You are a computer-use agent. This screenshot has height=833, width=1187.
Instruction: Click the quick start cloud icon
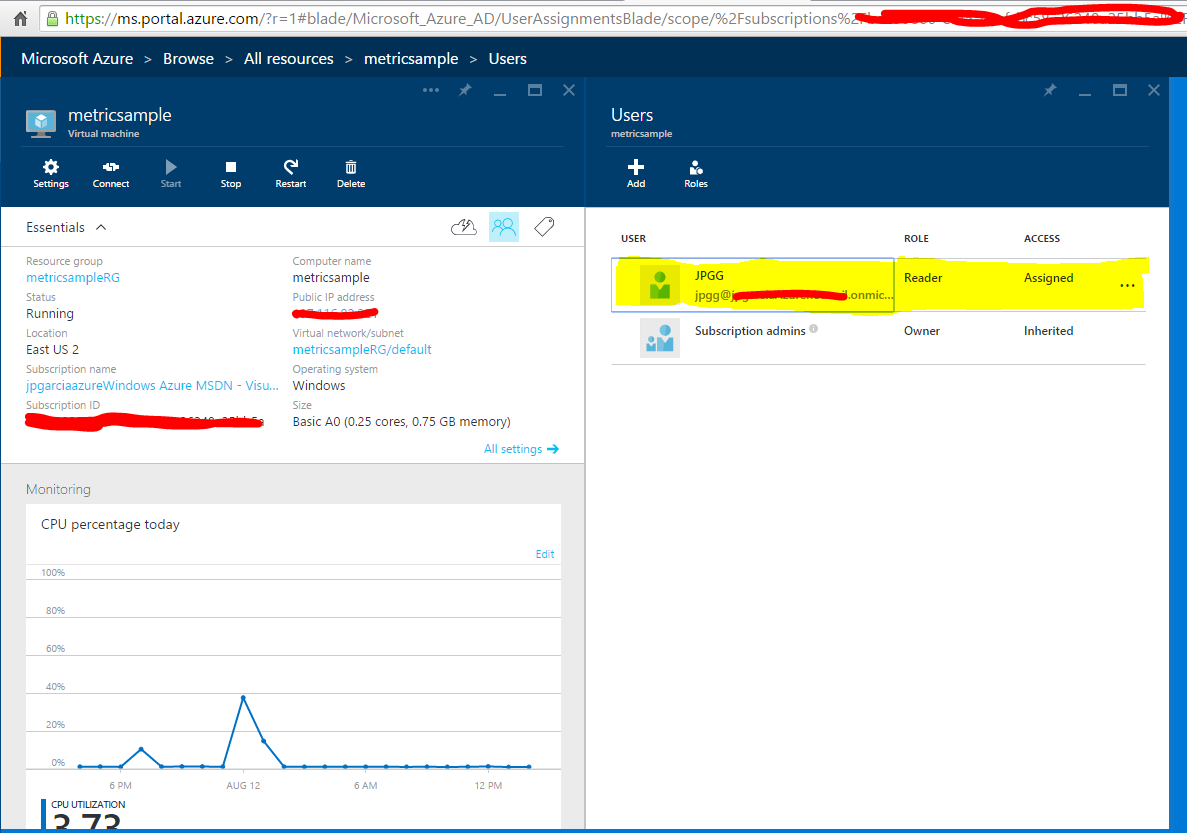click(x=464, y=227)
